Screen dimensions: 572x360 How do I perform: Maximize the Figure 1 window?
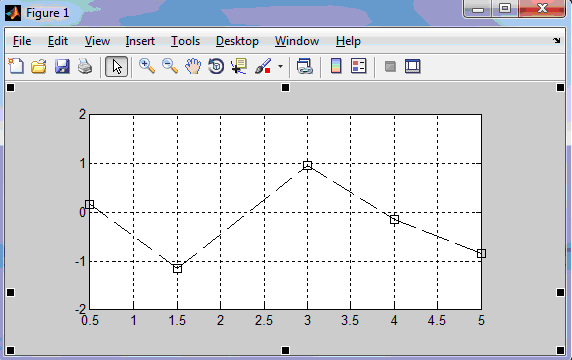[505, 8]
